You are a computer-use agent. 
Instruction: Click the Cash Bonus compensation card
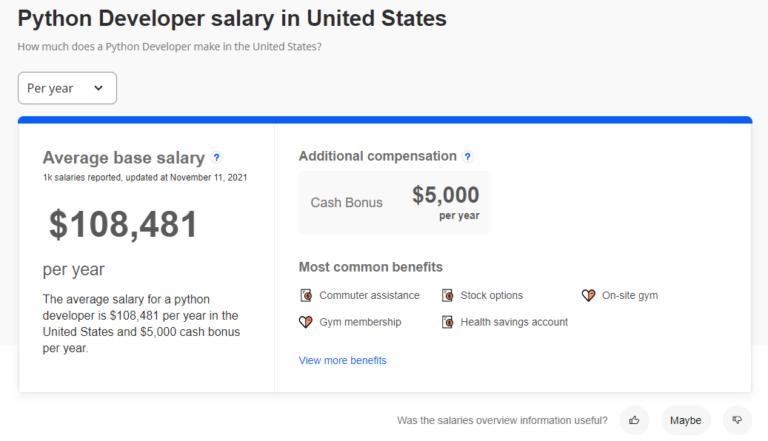click(x=394, y=202)
